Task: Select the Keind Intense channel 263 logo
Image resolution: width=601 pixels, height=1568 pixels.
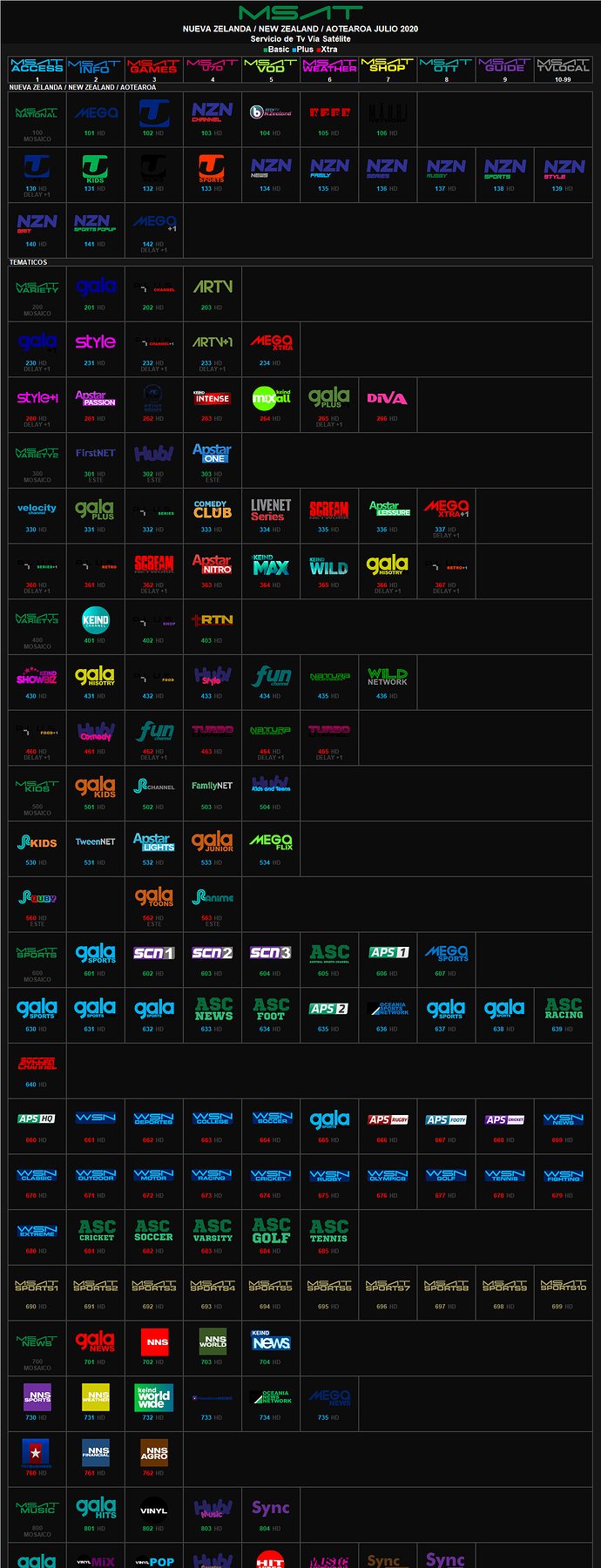Action: [213, 397]
